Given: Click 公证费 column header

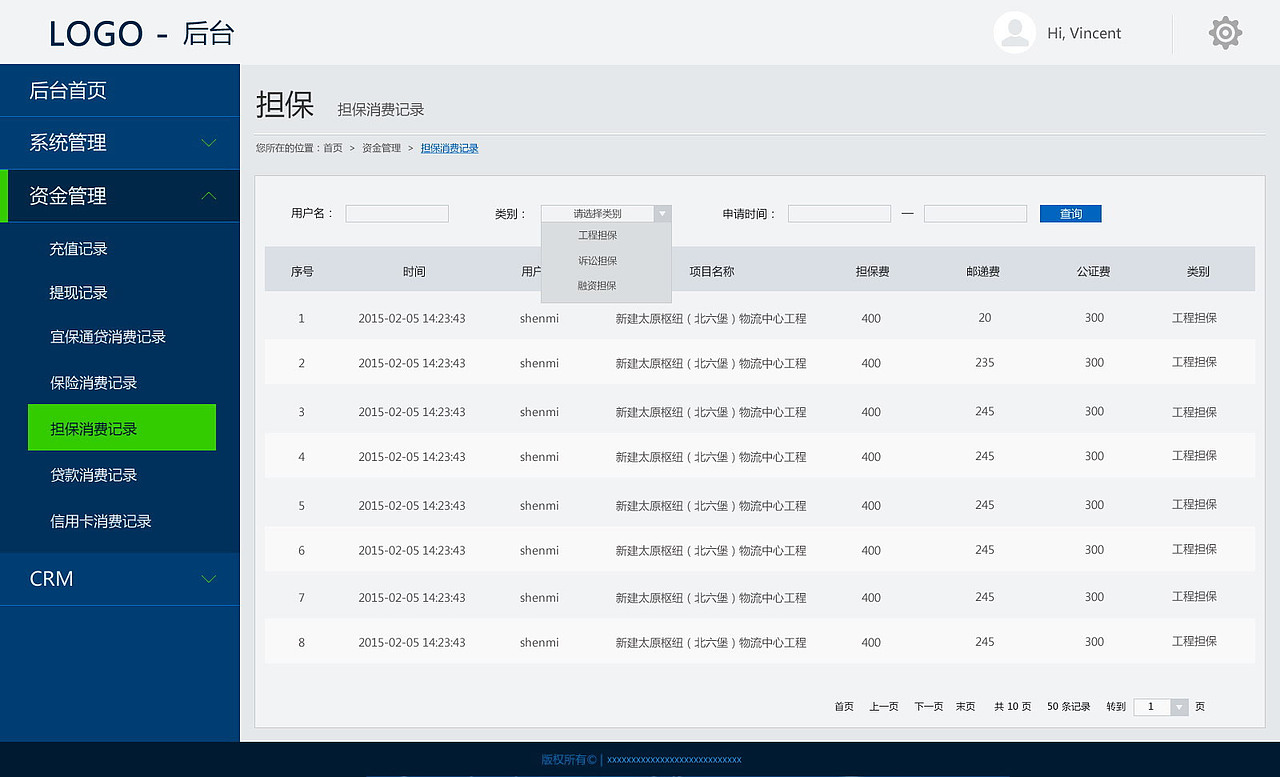Looking at the screenshot, I should tap(1094, 272).
